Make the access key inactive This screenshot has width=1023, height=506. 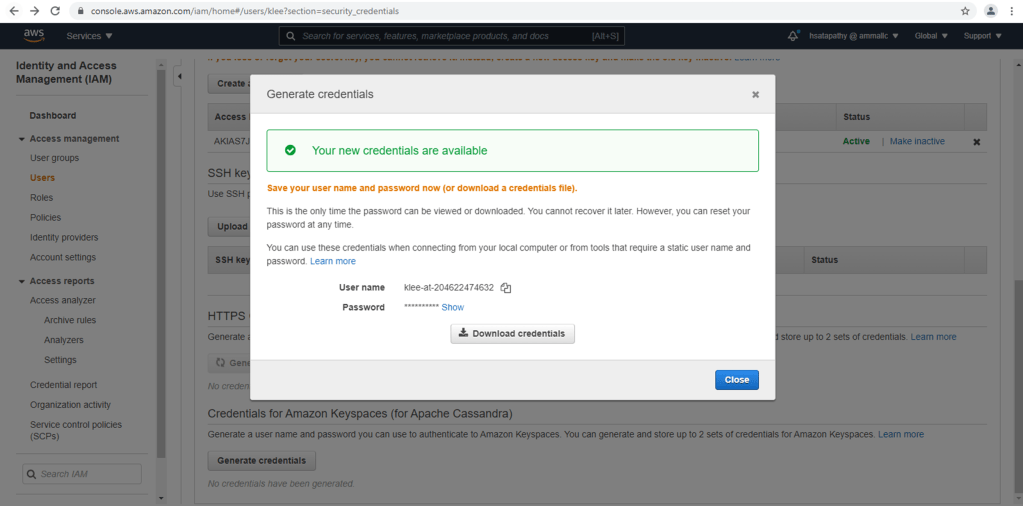(916, 141)
